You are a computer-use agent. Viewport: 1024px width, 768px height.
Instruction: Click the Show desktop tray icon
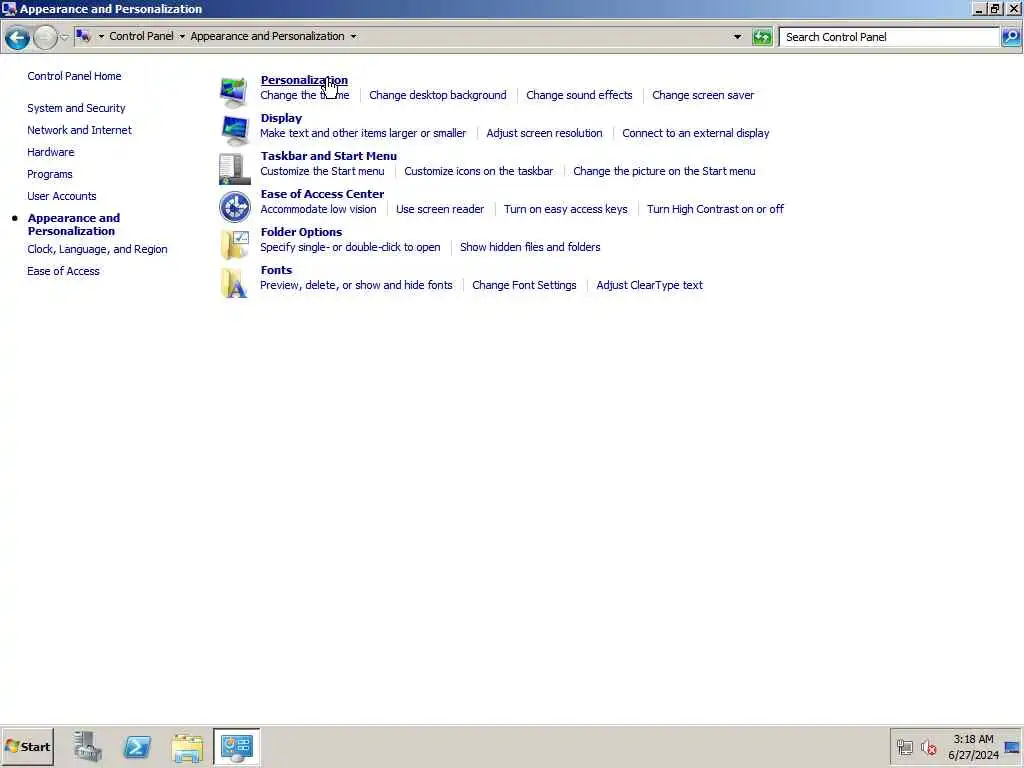point(1012,747)
